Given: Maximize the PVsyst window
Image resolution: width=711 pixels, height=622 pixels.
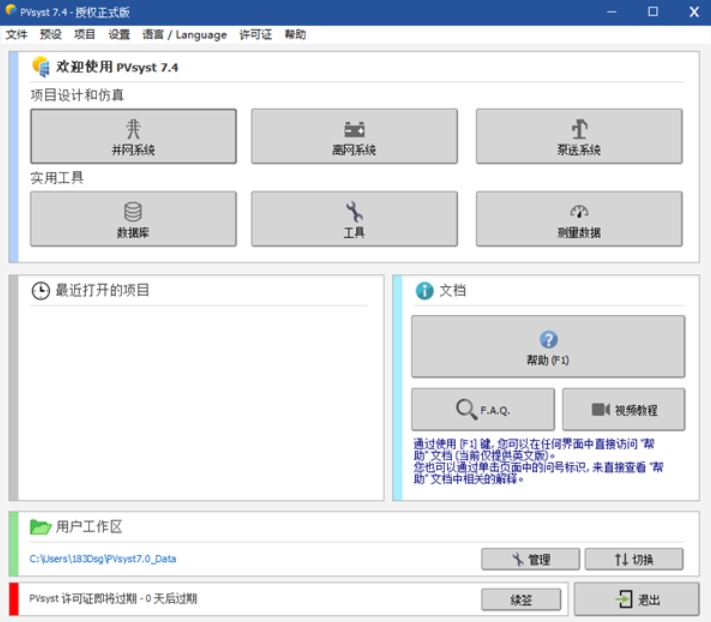Looking at the screenshot, I should [653, 12].
